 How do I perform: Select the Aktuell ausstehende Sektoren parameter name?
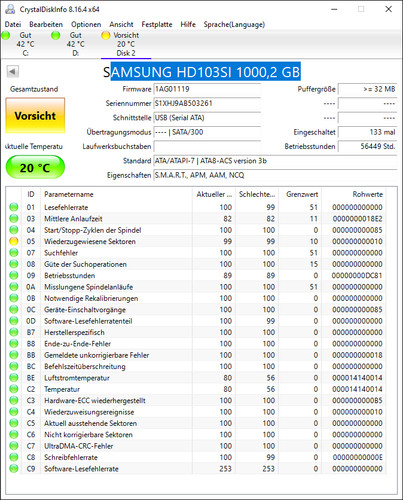pos(91,423)
